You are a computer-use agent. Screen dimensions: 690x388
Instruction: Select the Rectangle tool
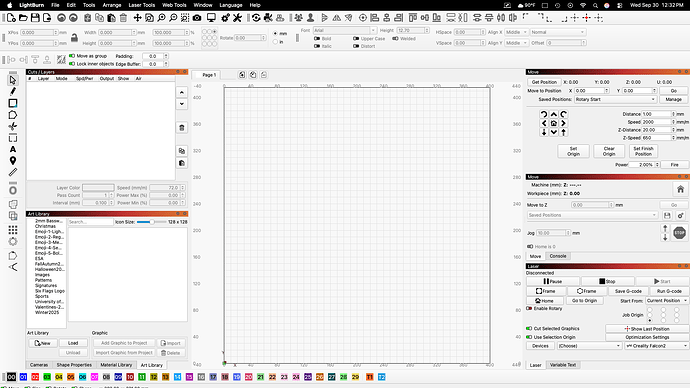click(13, 103)
